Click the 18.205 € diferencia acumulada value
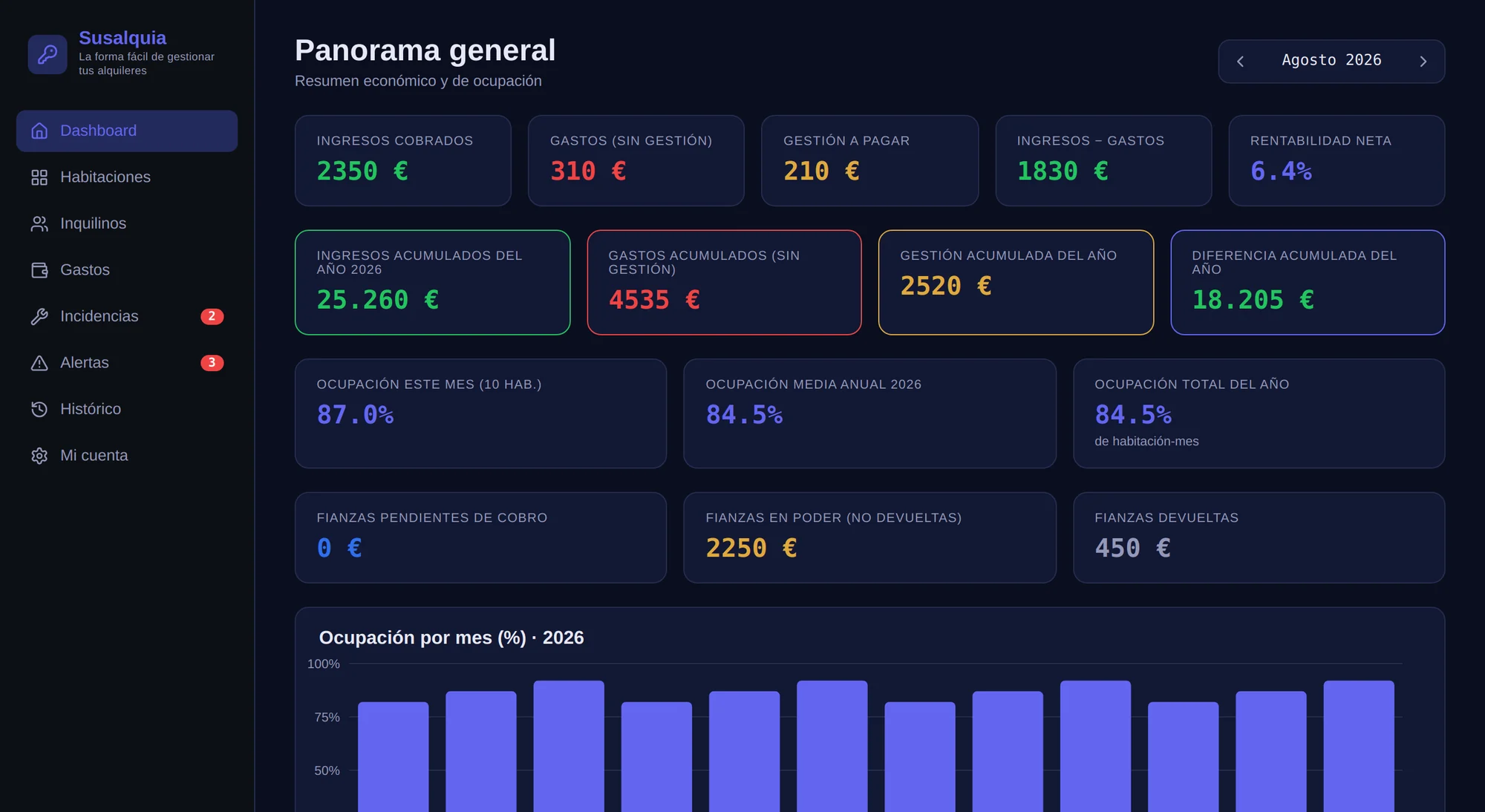 [1253, 300]
